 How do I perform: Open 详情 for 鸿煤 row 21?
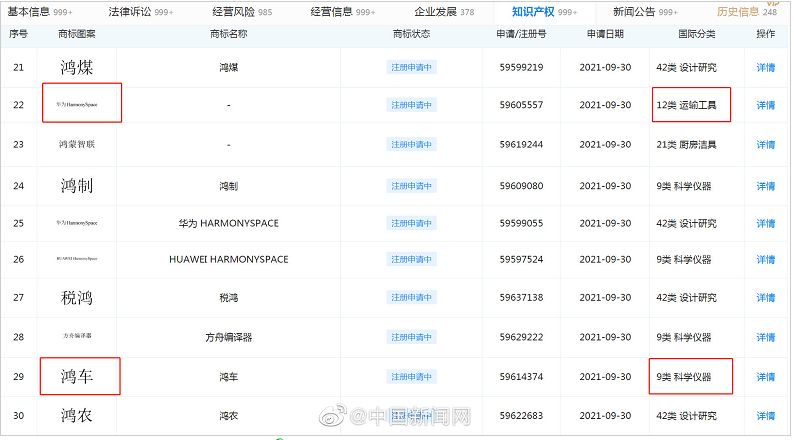coord(766,67)
